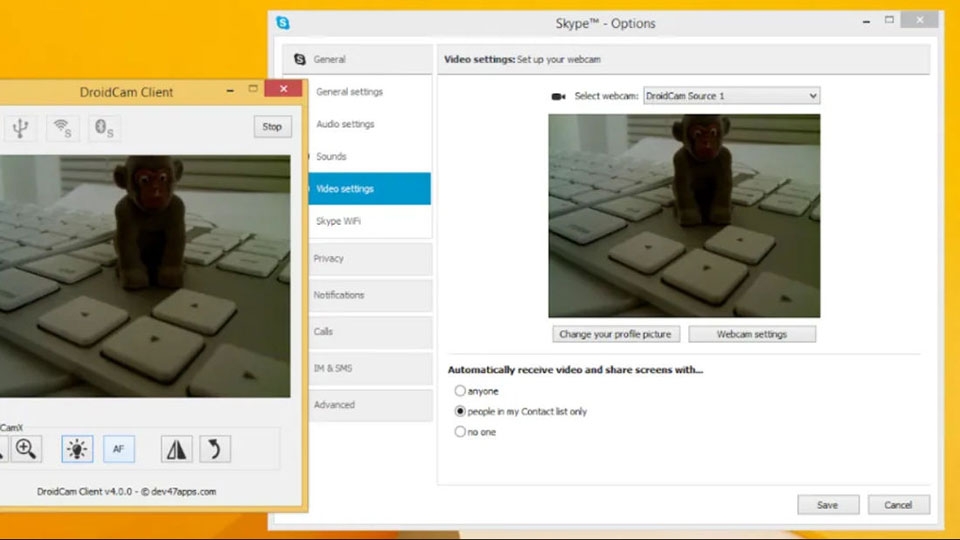The width and height of the screenshot is (960, 540).
Task: Expand the Notifications section
Action: point(370,295)
